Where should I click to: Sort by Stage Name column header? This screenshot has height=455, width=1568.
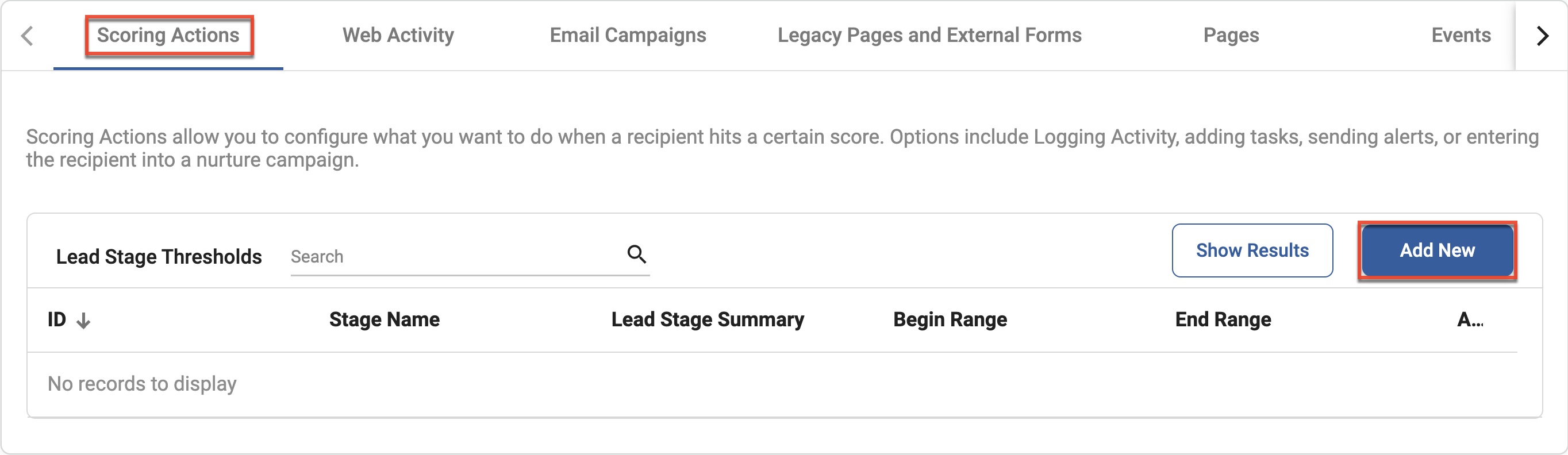tap(384, 320)
